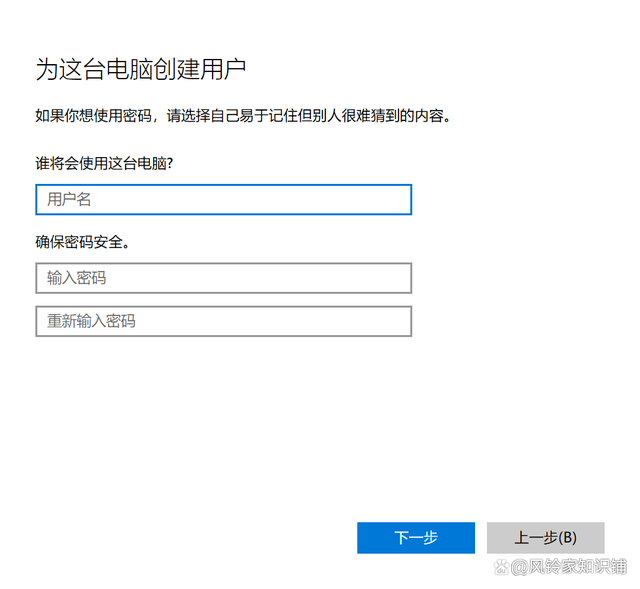Click the 用户名 username input field

pyautogui.click(x=224, y=200)
